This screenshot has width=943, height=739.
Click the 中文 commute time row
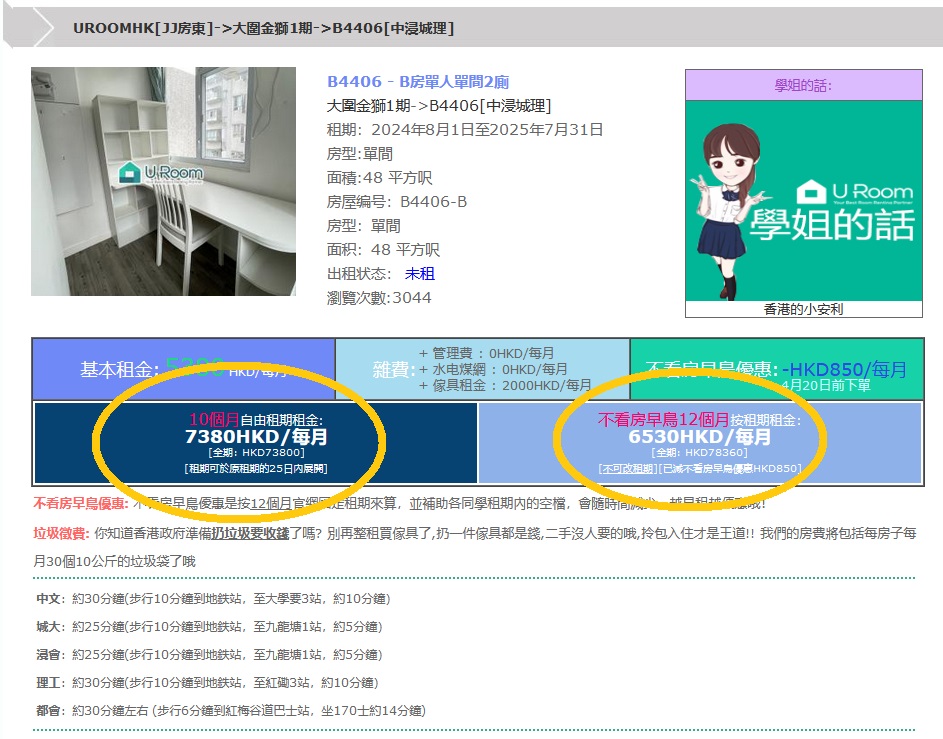tap(213, 599)
